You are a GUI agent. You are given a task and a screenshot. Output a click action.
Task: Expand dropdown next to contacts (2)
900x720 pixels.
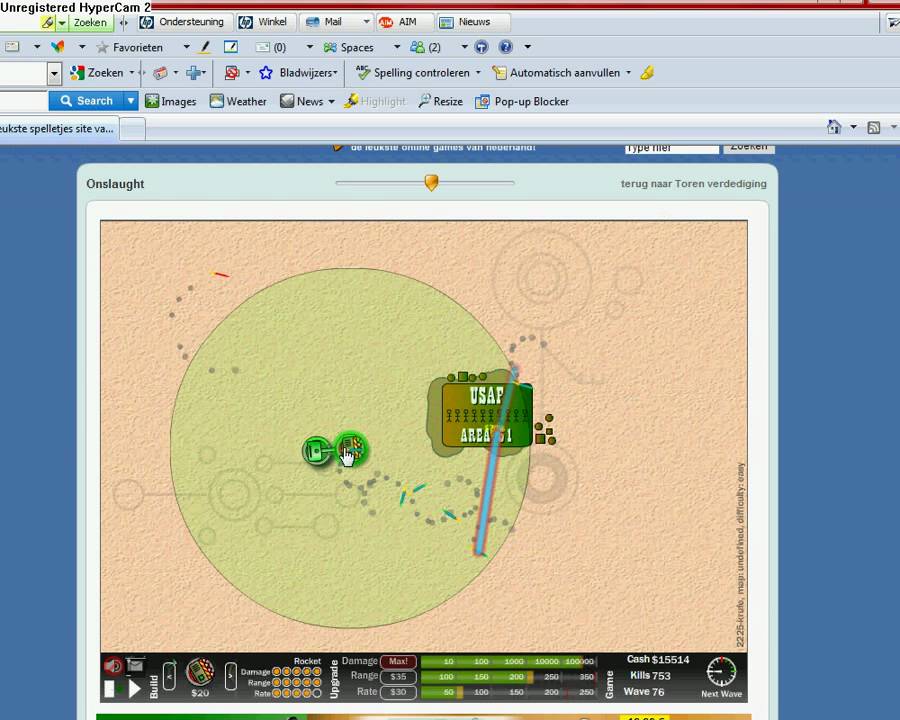tap(464, 47)
